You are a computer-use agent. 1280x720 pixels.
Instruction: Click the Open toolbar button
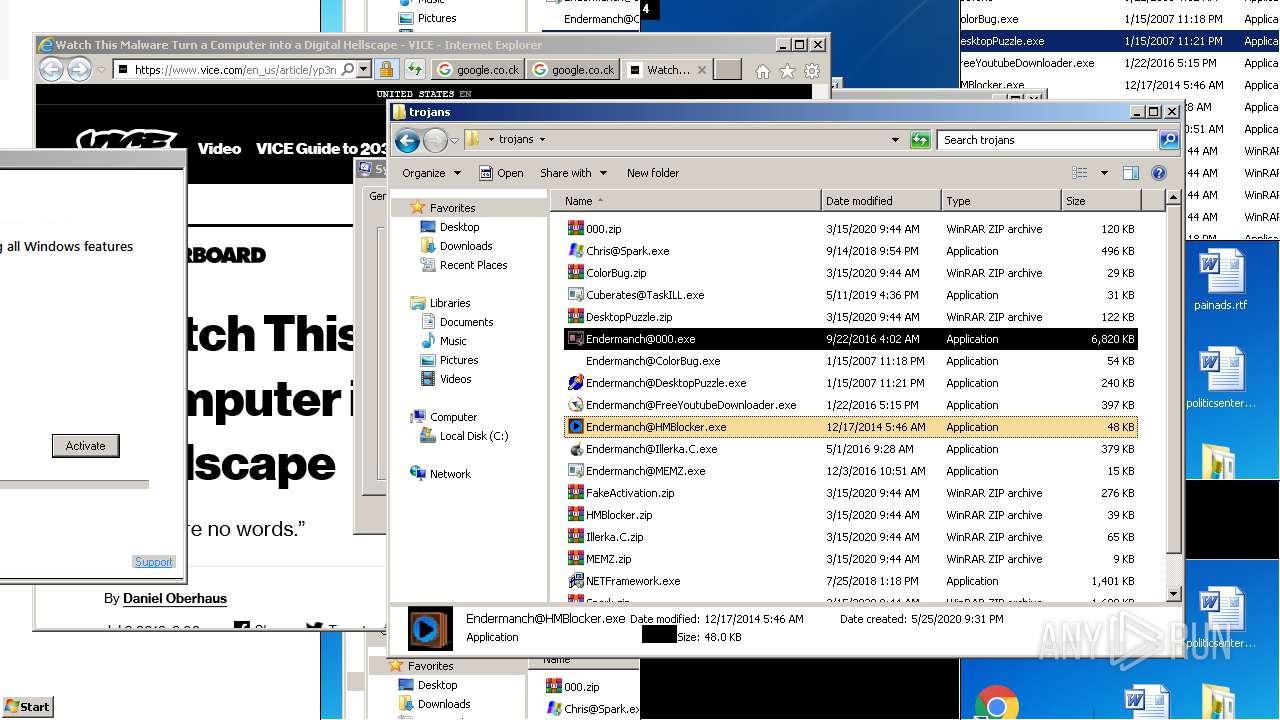pyautogui.click(x=501, y=173)
